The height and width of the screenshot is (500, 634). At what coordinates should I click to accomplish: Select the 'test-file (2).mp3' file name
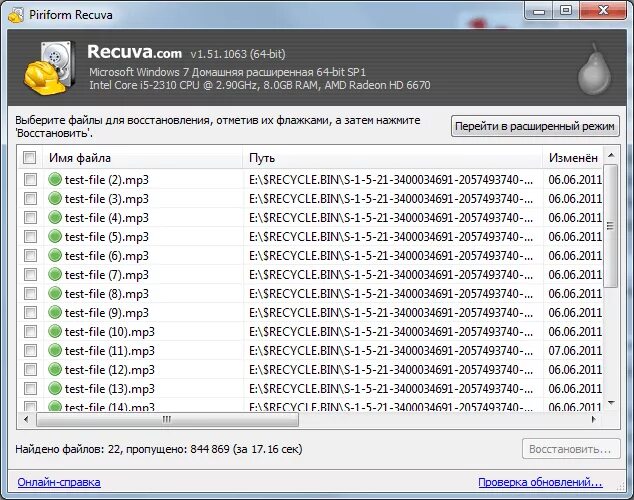point(107,179)
